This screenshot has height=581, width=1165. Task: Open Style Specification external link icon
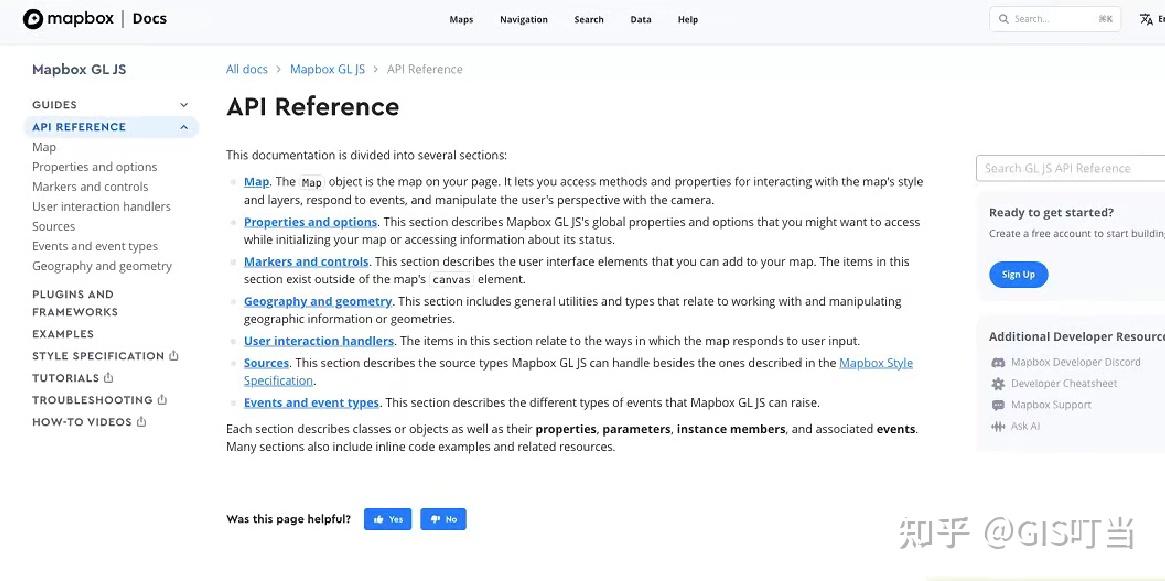173,355
